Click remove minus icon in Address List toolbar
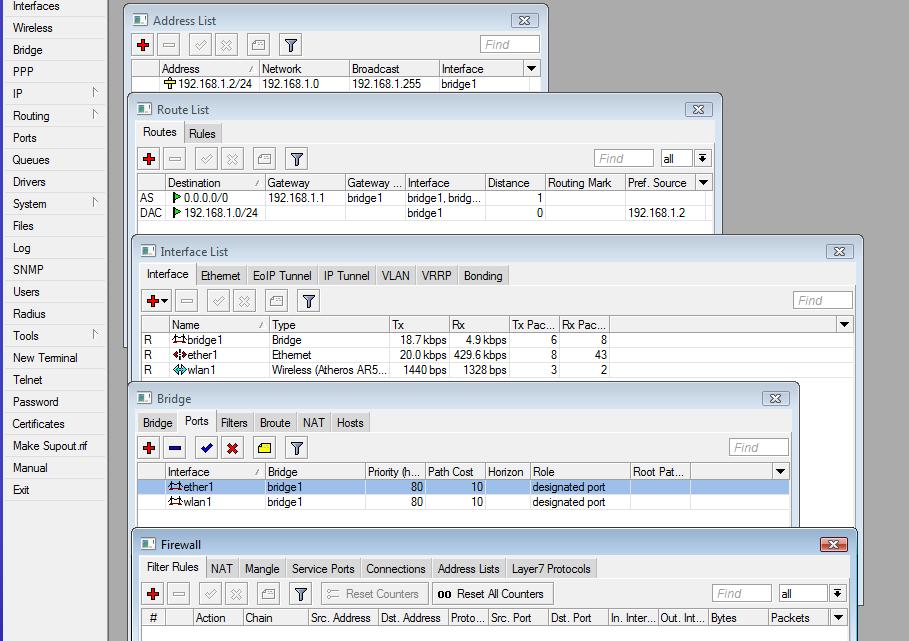The height and width of the screenshot is (641, 909). (x=169, y=45)
